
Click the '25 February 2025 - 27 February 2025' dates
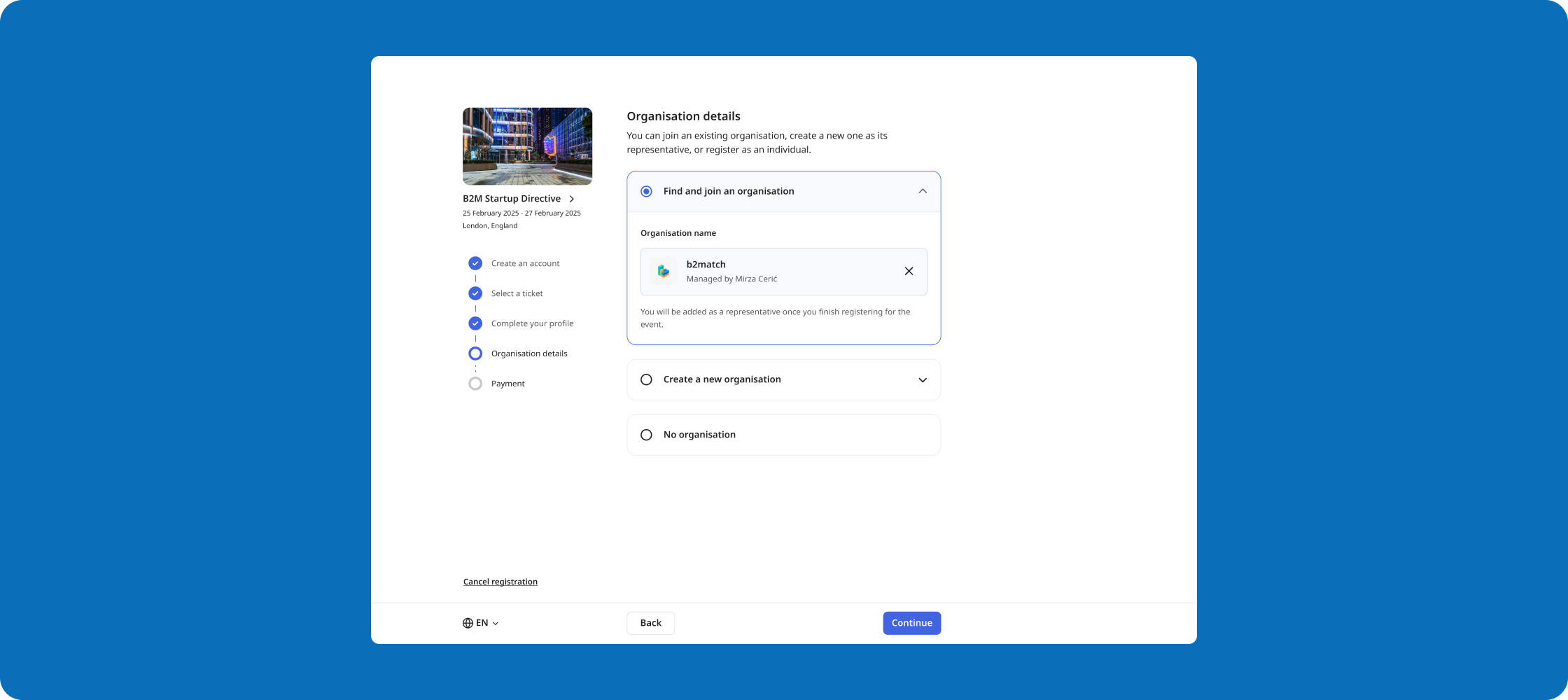point(521,213)
